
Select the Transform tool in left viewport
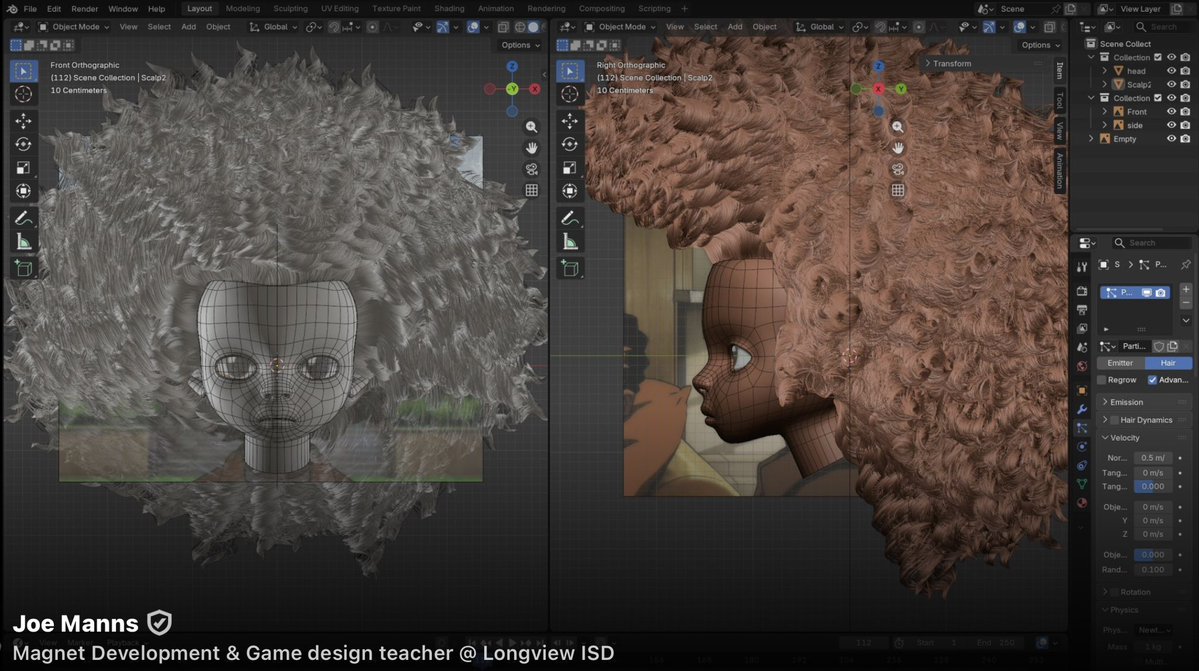(23, 190)
